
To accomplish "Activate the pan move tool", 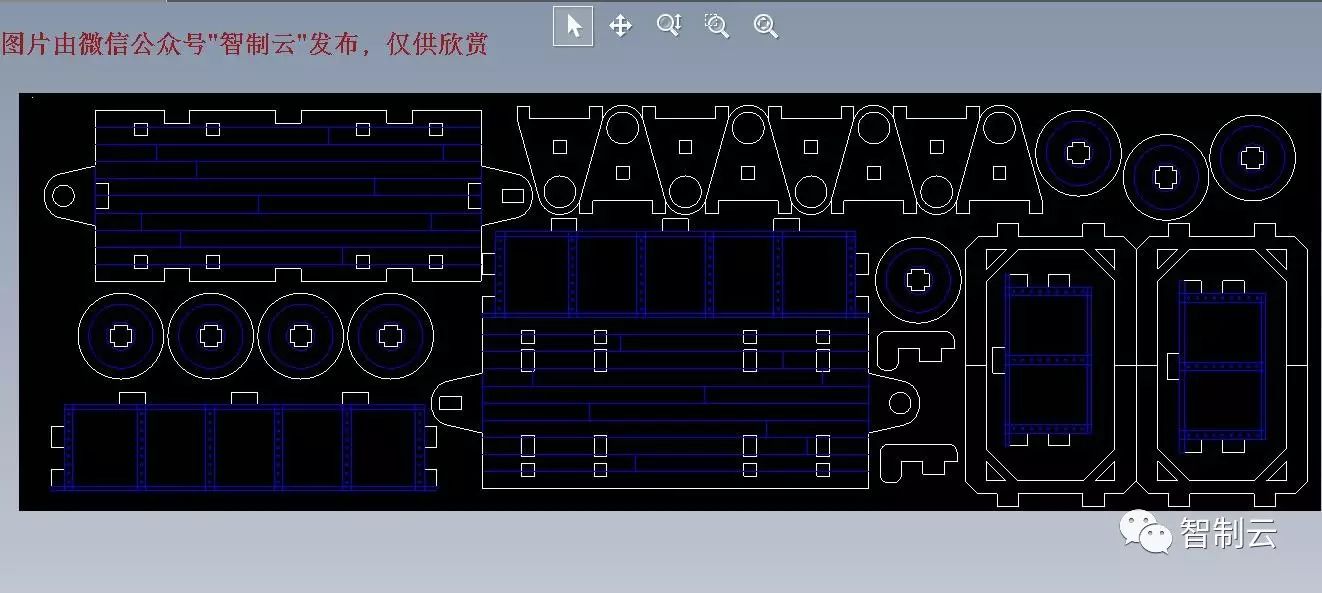I will pos(620,26).
